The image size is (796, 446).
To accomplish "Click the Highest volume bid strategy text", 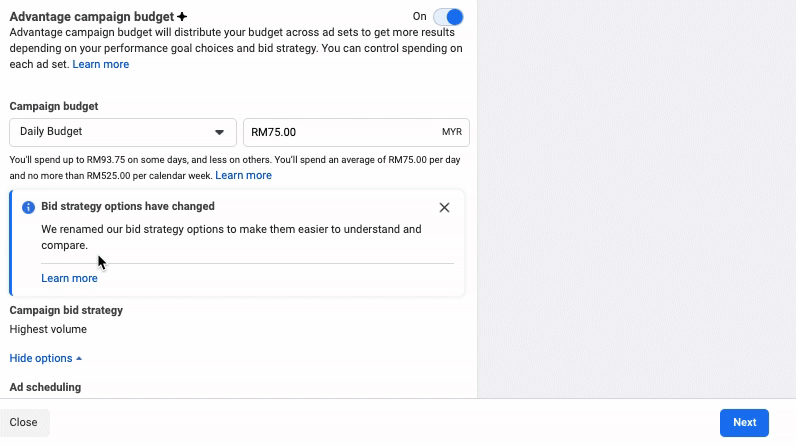I will coord(48,329).
